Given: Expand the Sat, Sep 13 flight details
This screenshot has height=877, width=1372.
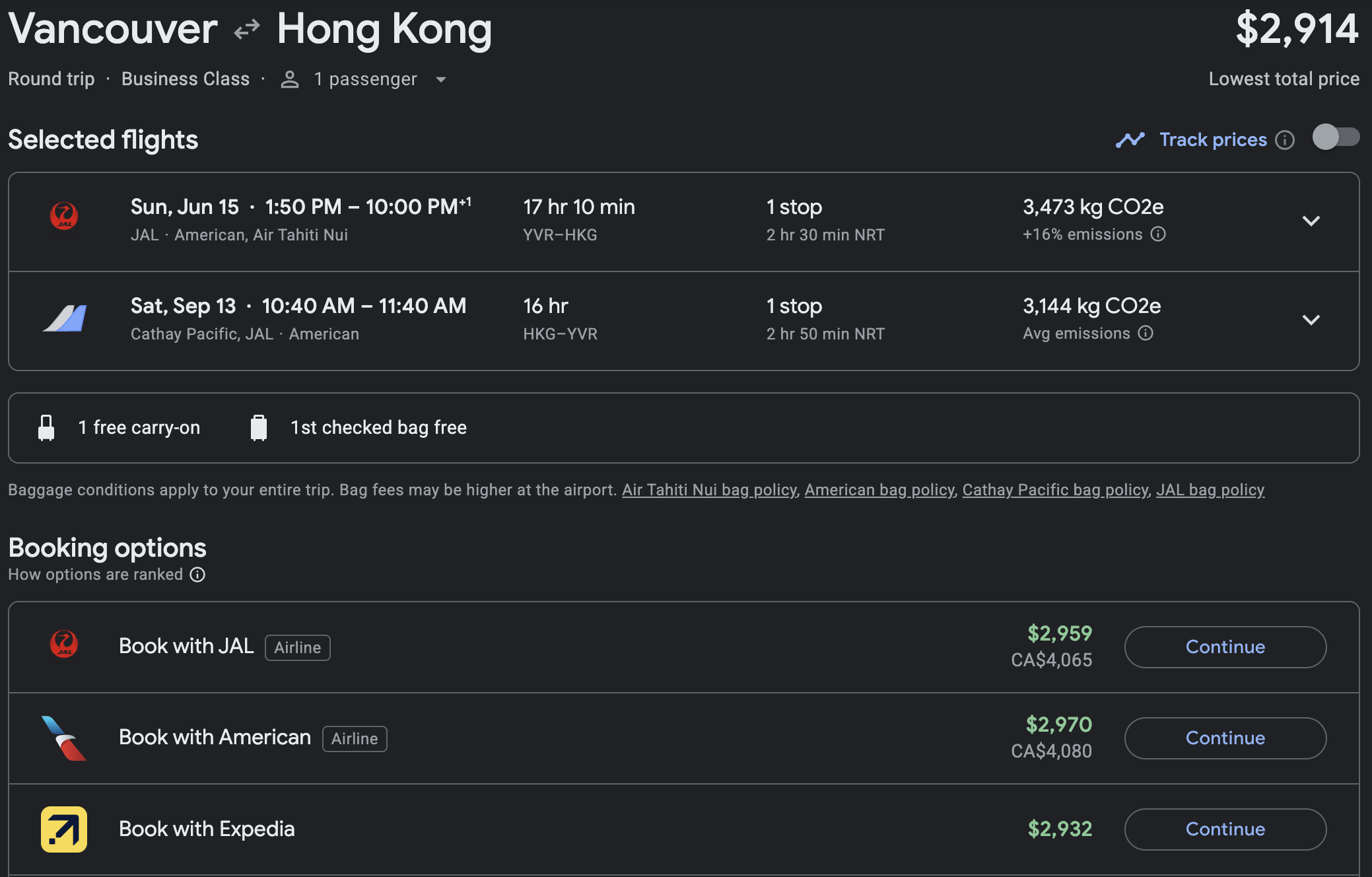Looking at the screenshot, I should pyautogui.click(x=1311, y=320).
